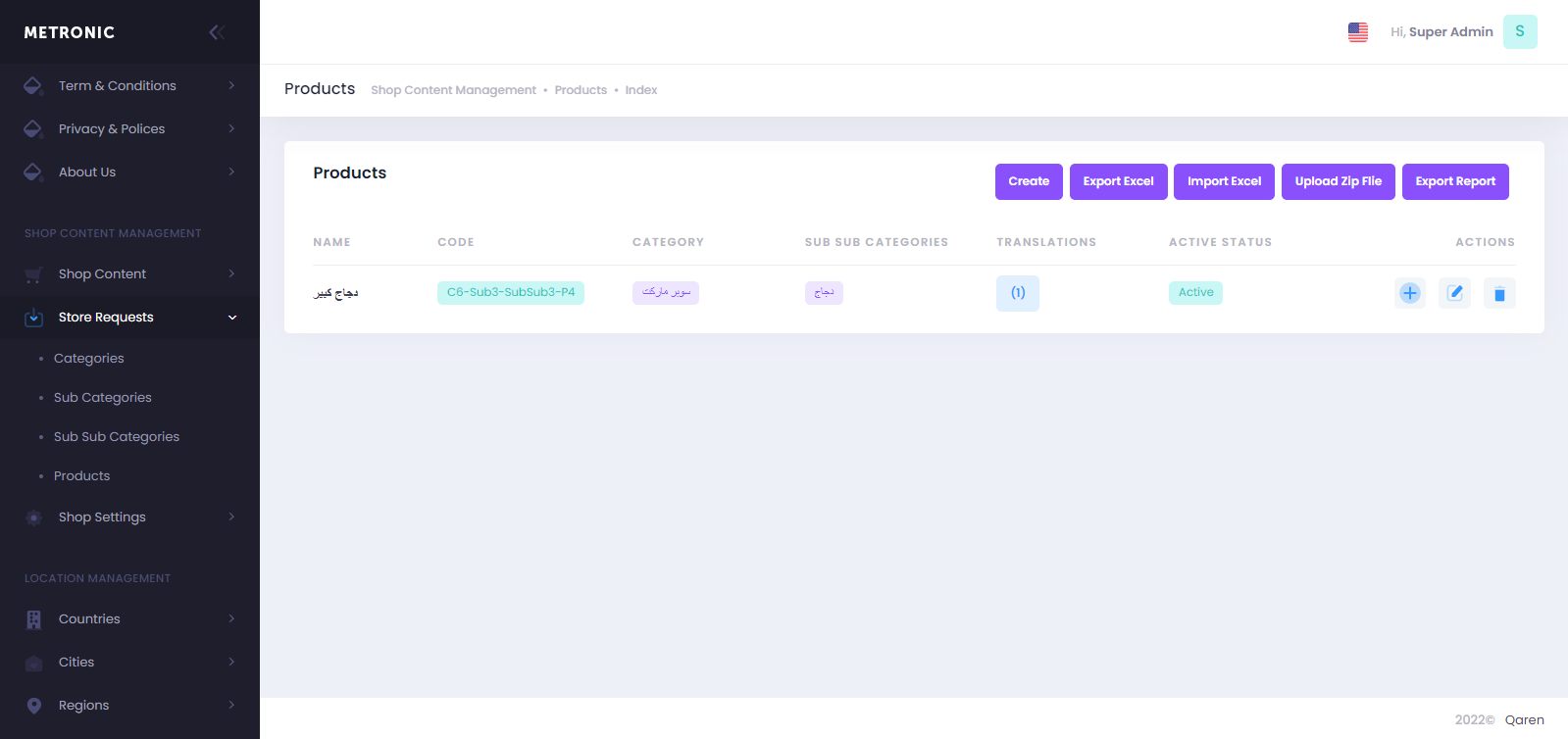This screenshot has height=739, width=1568.
Task: Open Sub Sub Categories submenu item
Action: coord(117,437)
